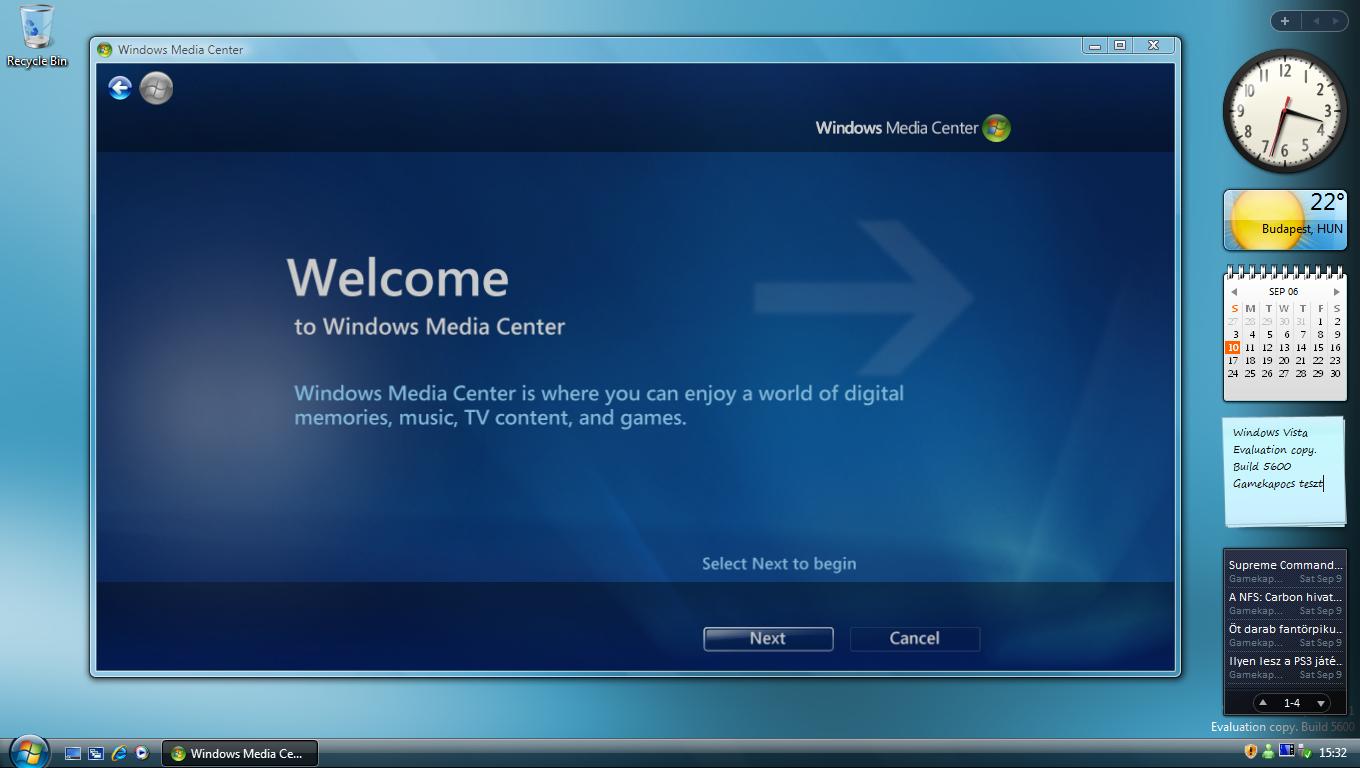The height and width of the screenshot is (768, 1360).
Task: Open the Windows Start menu orb
Action: click(29, 751)
